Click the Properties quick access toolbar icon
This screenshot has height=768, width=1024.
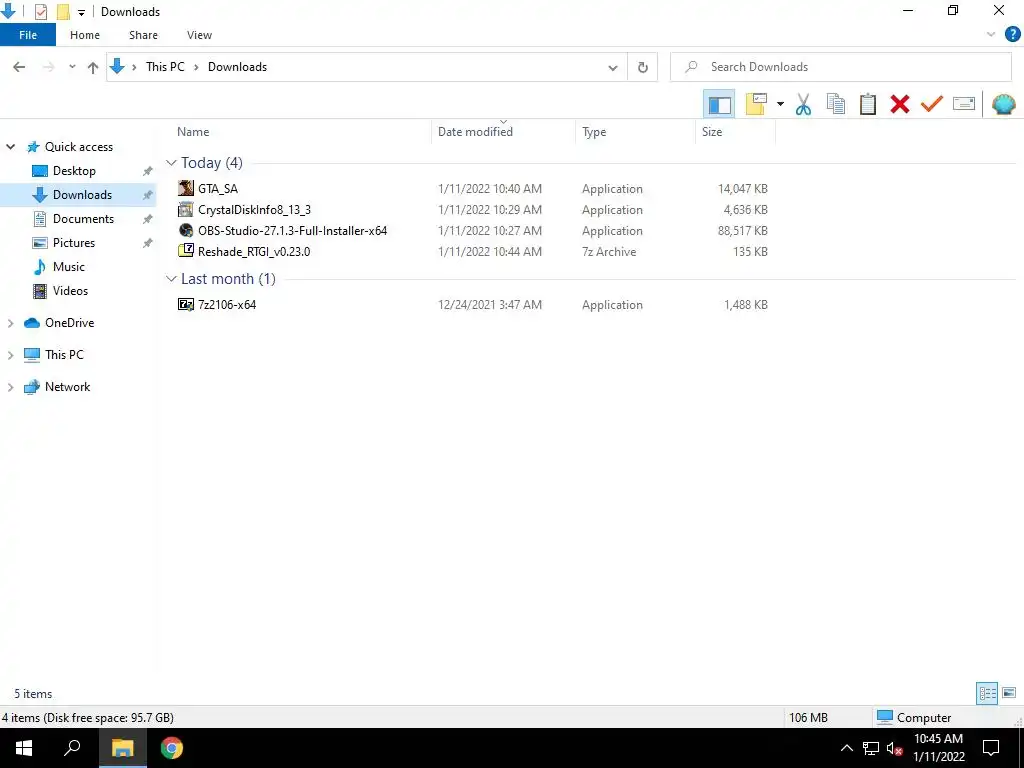click(x=40, y=12)
